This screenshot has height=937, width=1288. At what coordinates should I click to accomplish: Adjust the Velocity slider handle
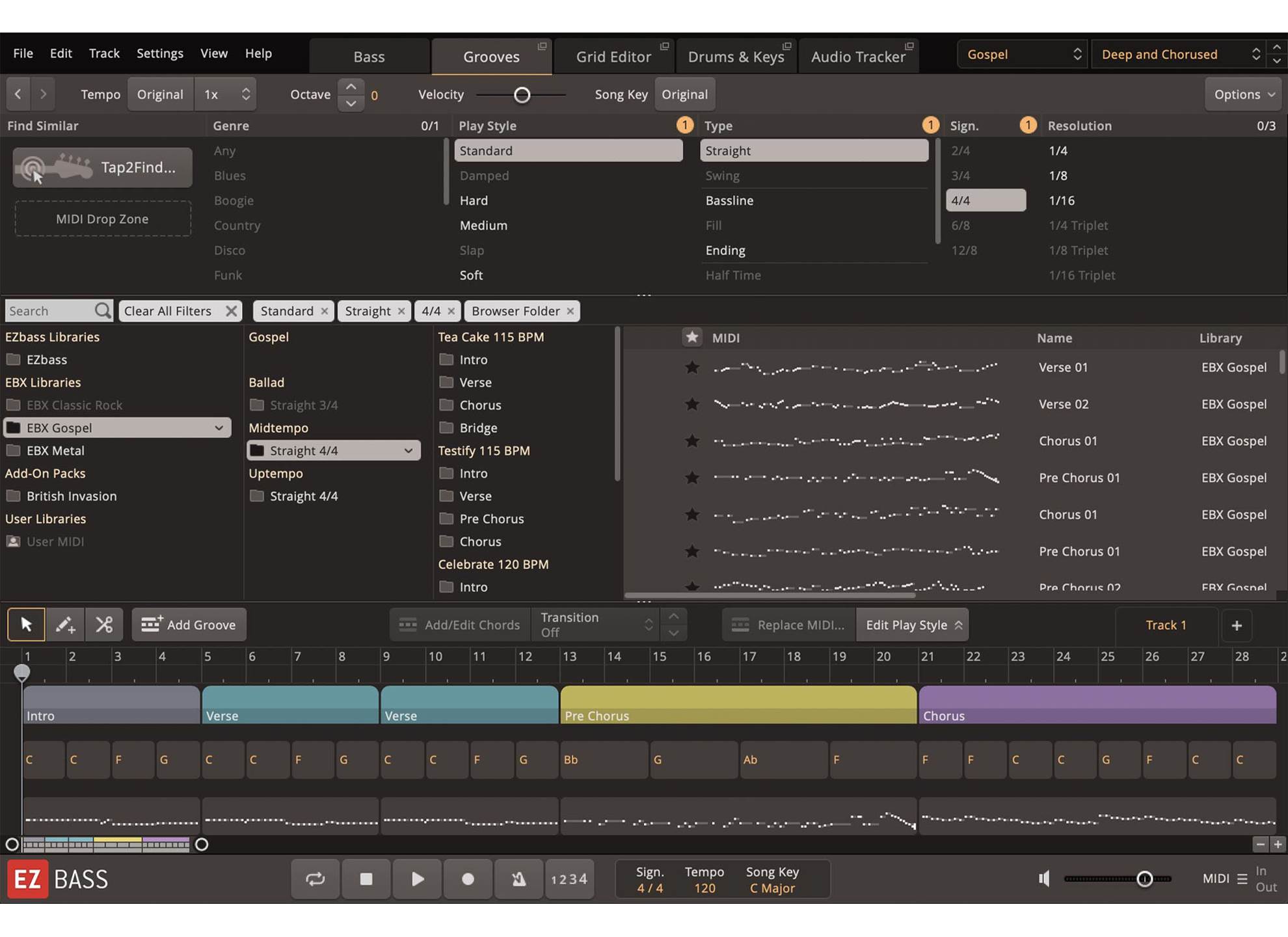522,95
